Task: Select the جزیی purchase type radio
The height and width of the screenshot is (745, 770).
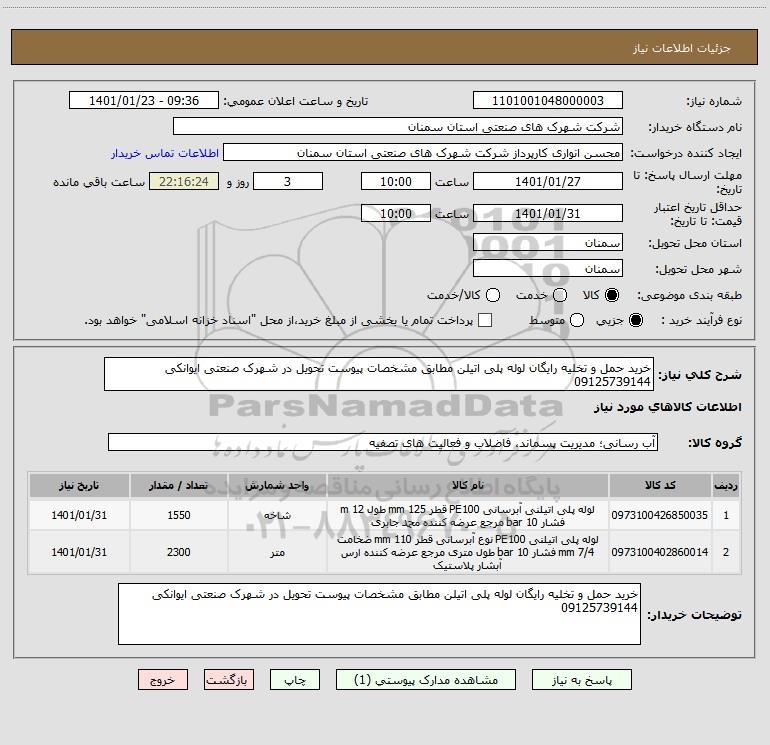Action: (x=636, y=320)
